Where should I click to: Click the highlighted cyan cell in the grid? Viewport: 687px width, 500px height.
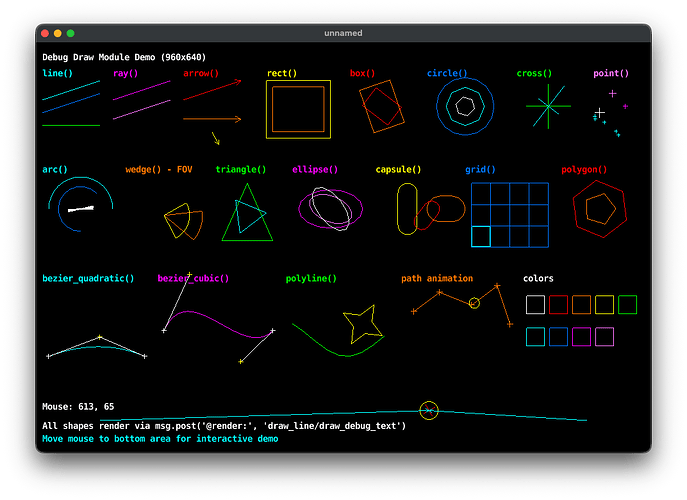click(481, 237)
